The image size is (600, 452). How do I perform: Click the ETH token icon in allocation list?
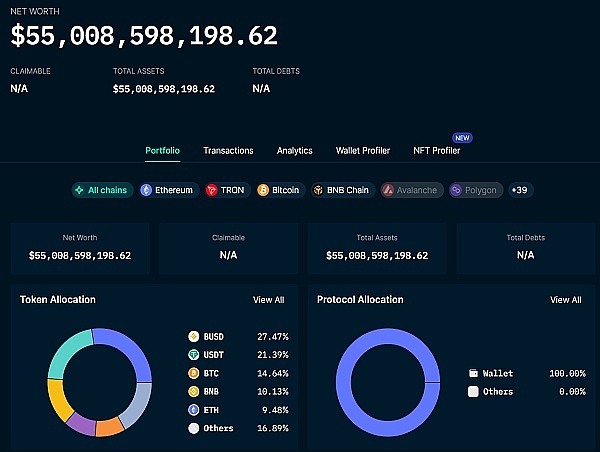click(x=194, y=409)
